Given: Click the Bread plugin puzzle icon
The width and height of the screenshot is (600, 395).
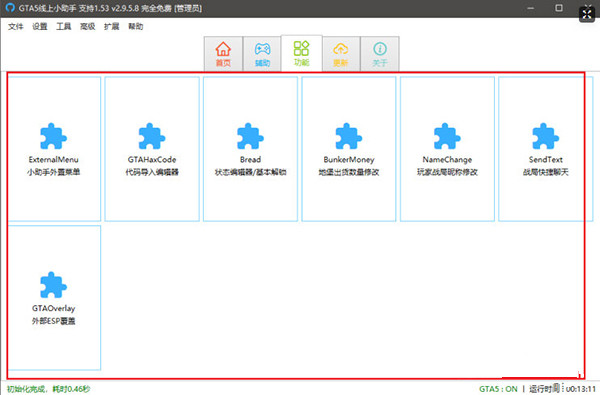Looking at the screenshot, I should [x=250, y=136].
